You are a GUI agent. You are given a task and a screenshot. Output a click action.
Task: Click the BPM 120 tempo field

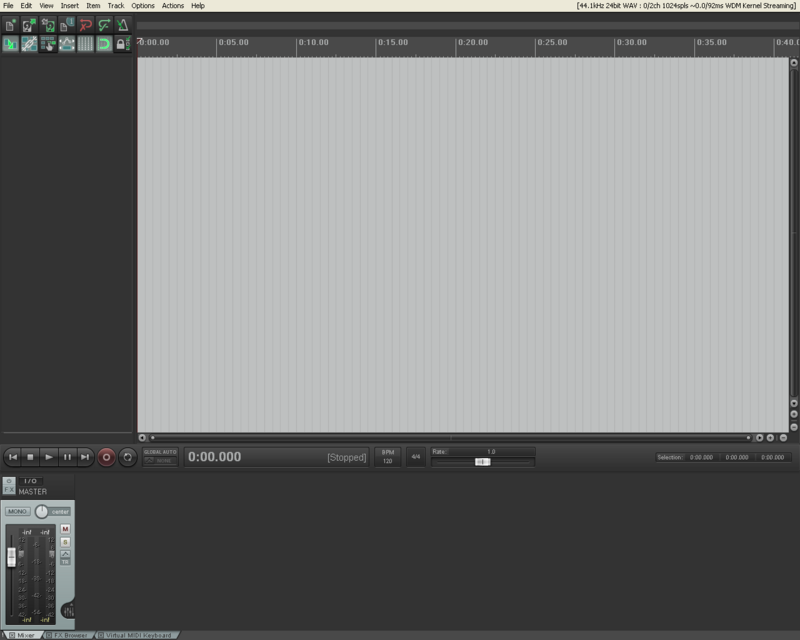click(x=387, y=457)
